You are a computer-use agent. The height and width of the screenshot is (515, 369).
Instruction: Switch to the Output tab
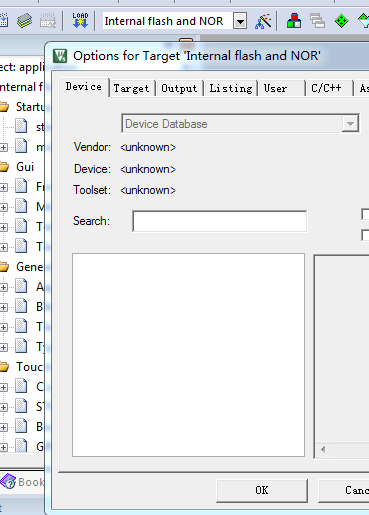click(179, 88)
